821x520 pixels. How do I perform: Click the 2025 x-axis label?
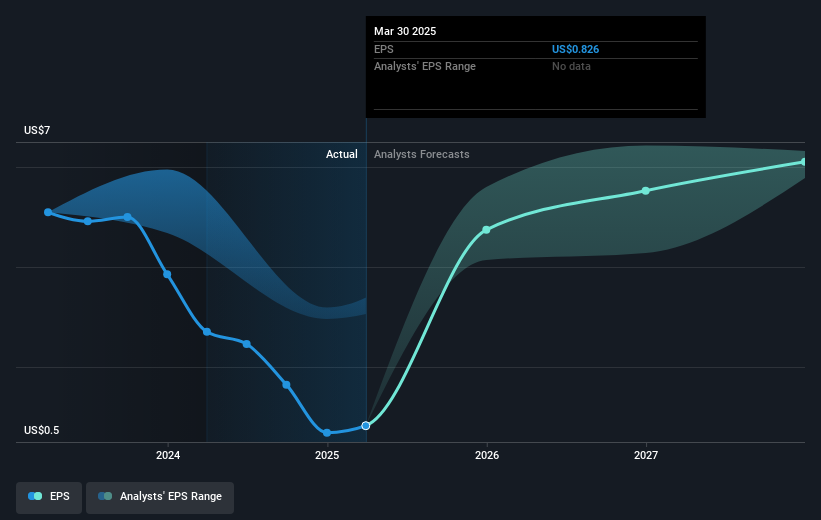pyautogui.click(x=327, y=455)
